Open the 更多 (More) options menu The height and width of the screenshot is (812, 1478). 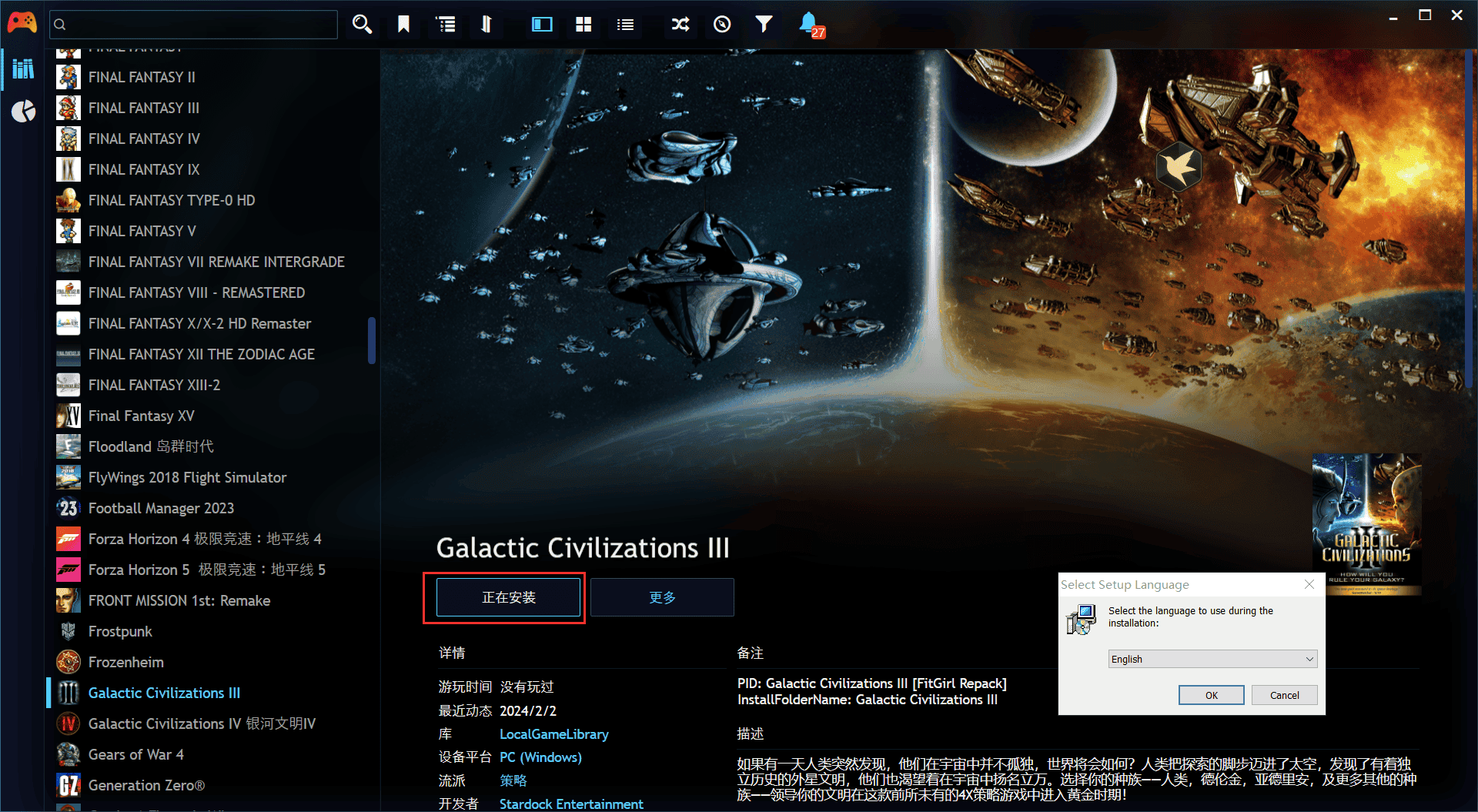point(662,597)
